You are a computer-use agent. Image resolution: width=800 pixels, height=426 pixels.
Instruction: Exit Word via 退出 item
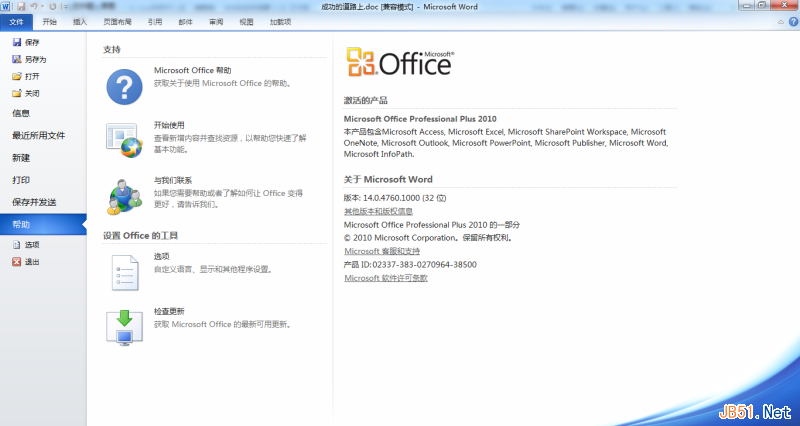point(26,262)
